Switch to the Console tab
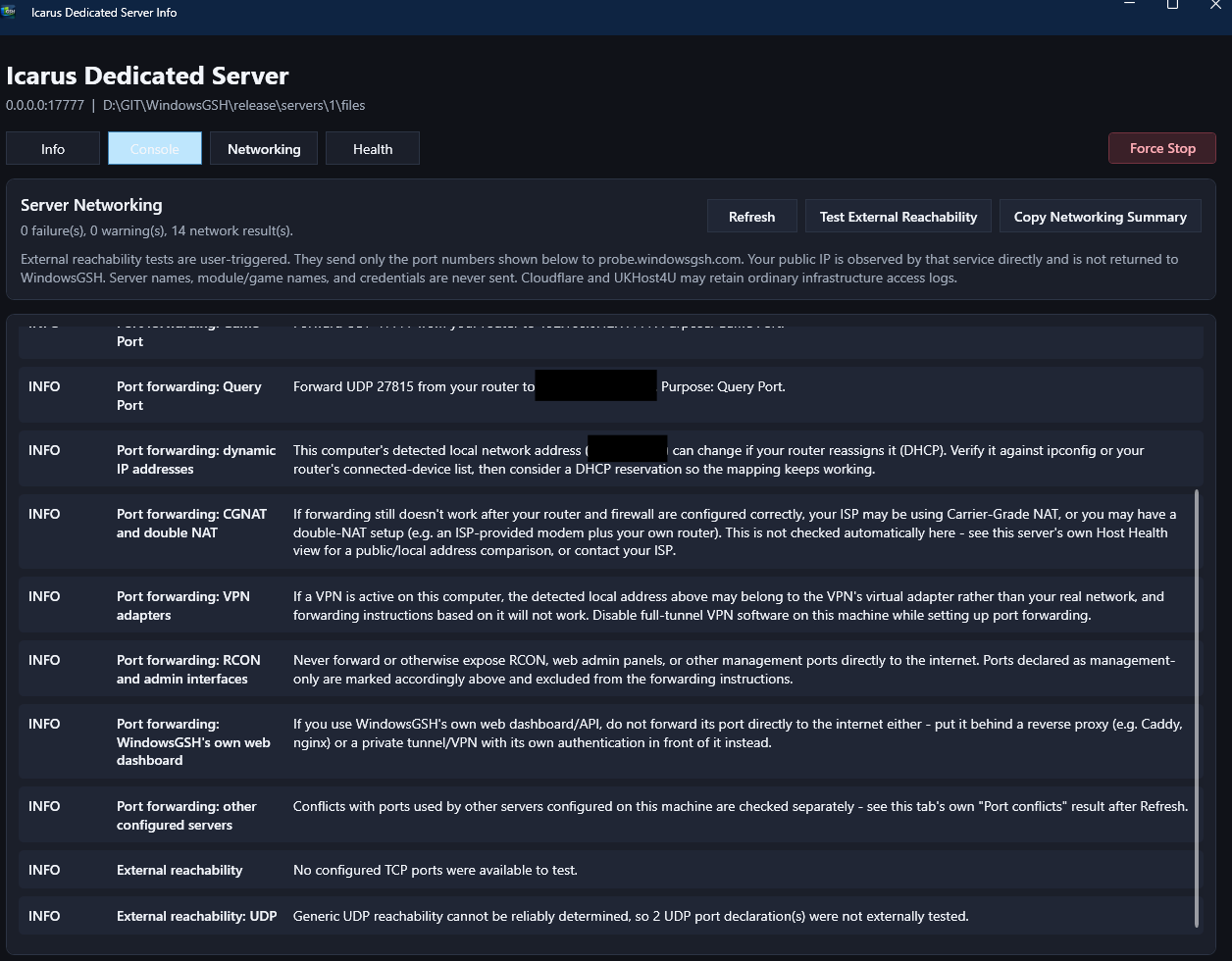 [155, 149]
